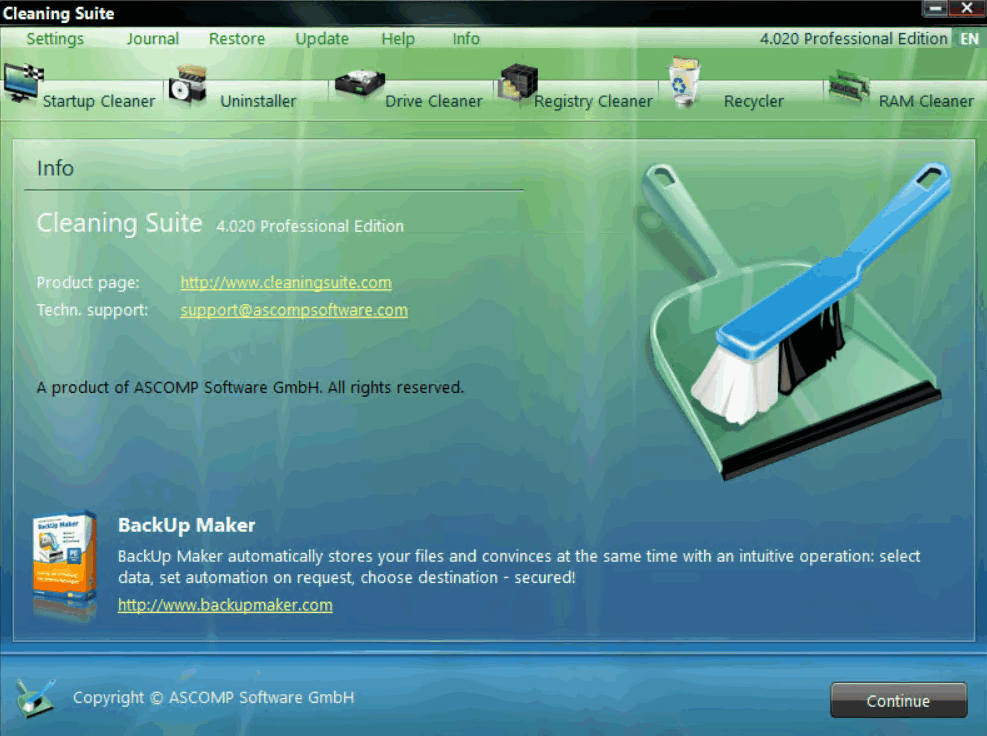987x736 pixels.
Task: Click the Recycler recycle bin icon
Action: (684, 81)
